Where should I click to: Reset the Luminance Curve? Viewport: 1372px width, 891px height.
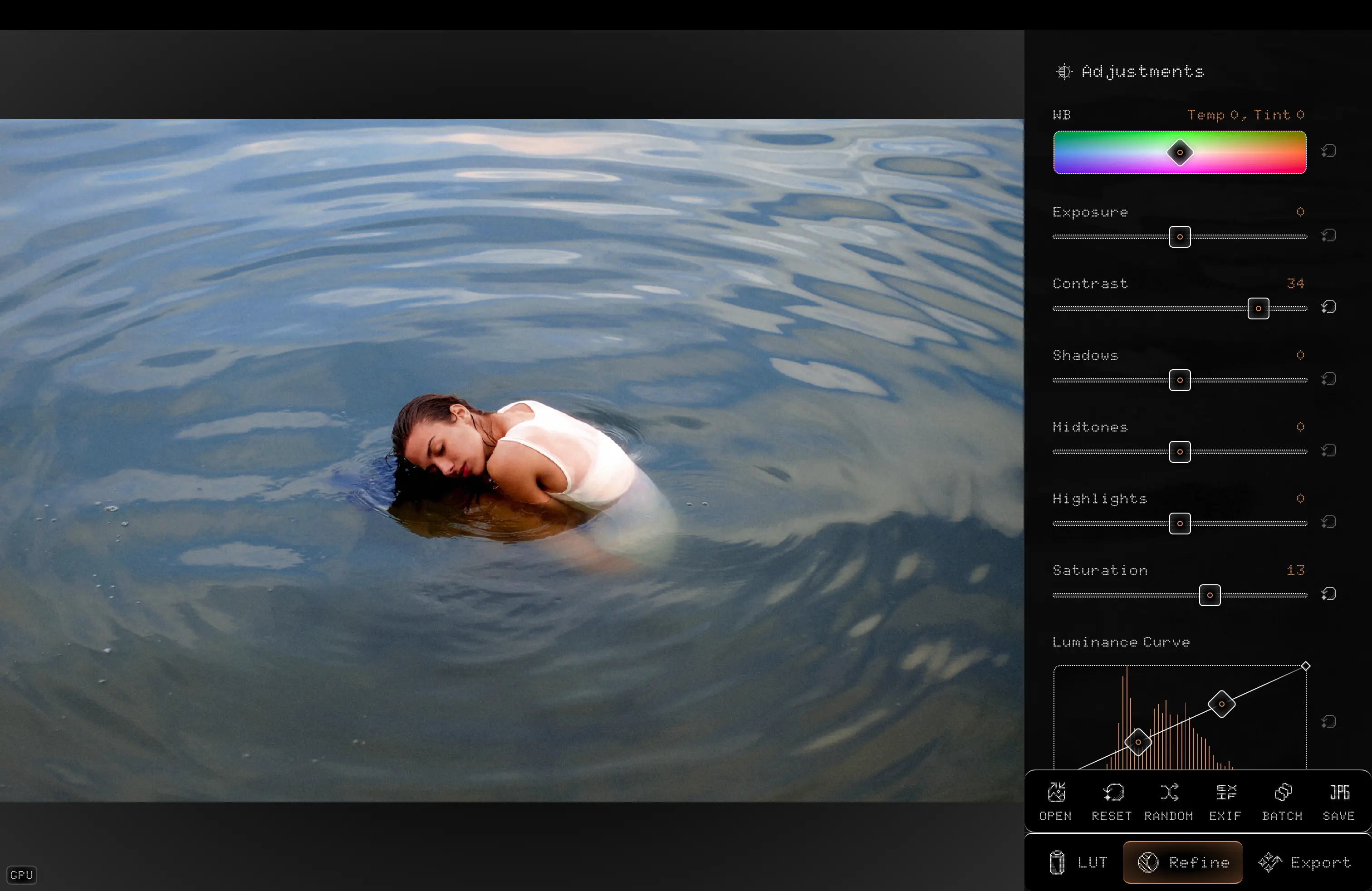click(x=1329, y=722)
